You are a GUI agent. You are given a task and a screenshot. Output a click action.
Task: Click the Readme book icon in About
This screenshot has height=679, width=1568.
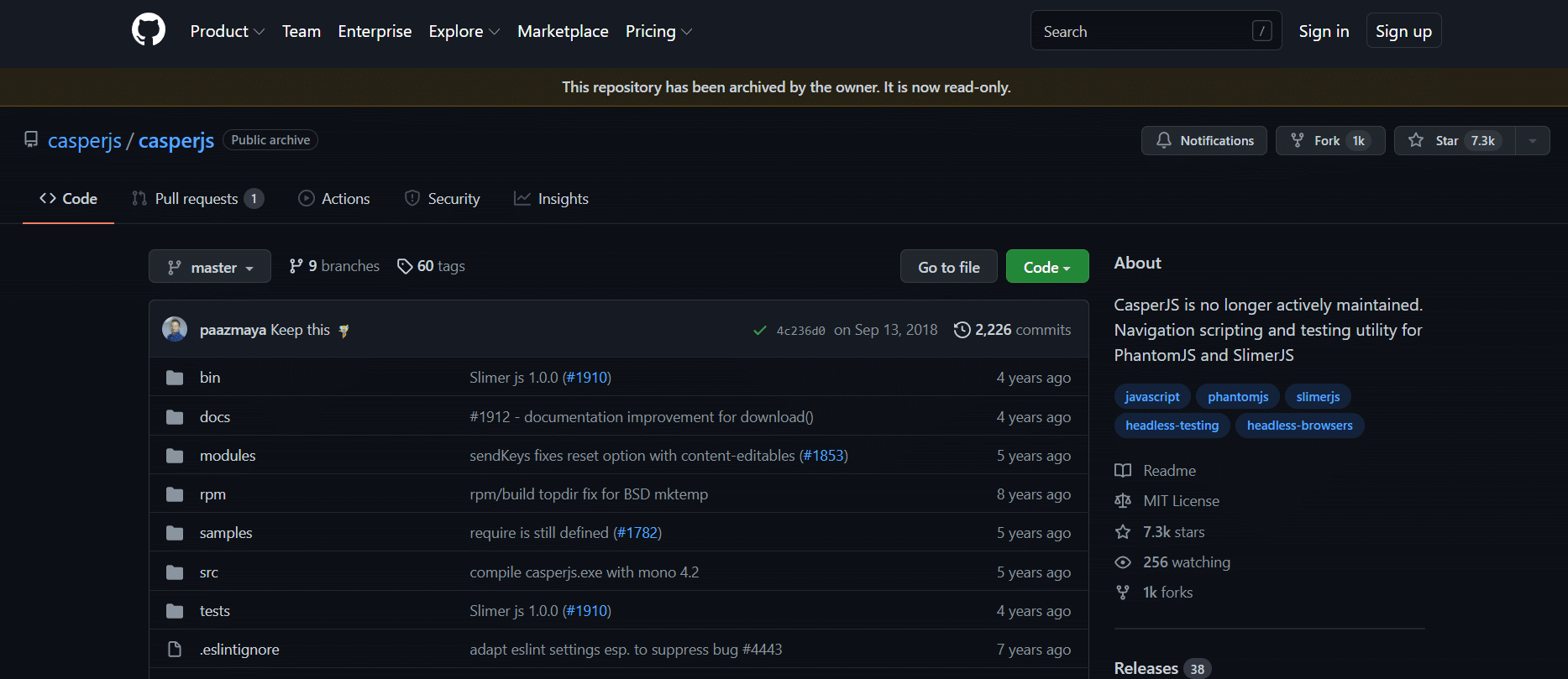(1123, 471)
